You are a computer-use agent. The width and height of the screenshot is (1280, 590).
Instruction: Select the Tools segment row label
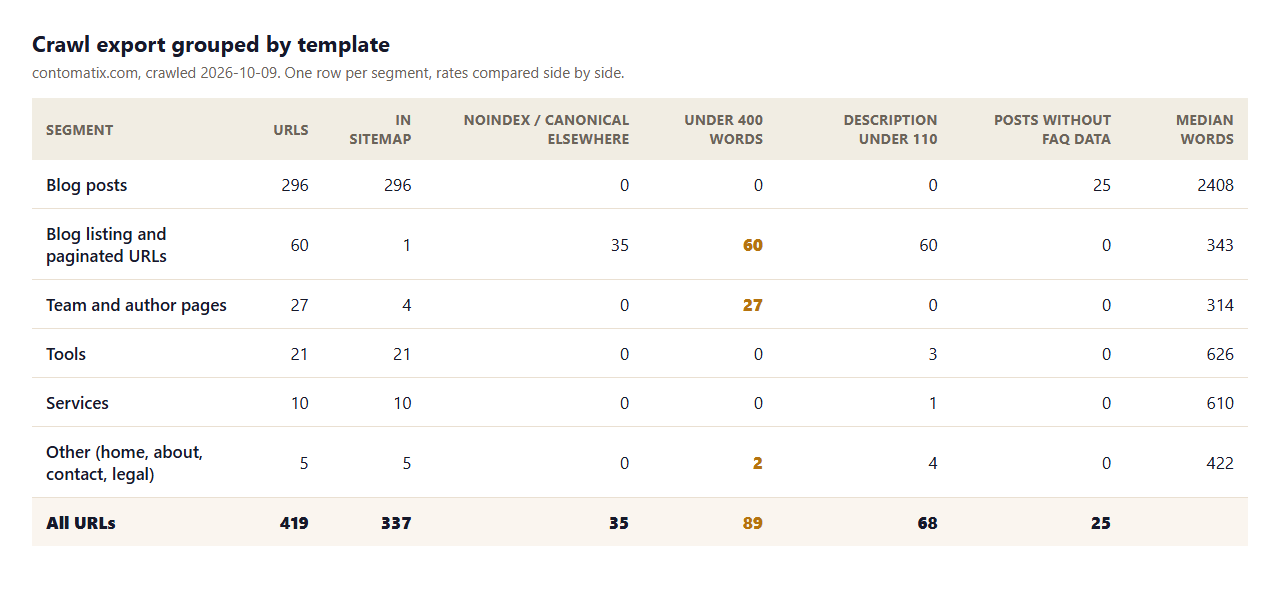66,354
